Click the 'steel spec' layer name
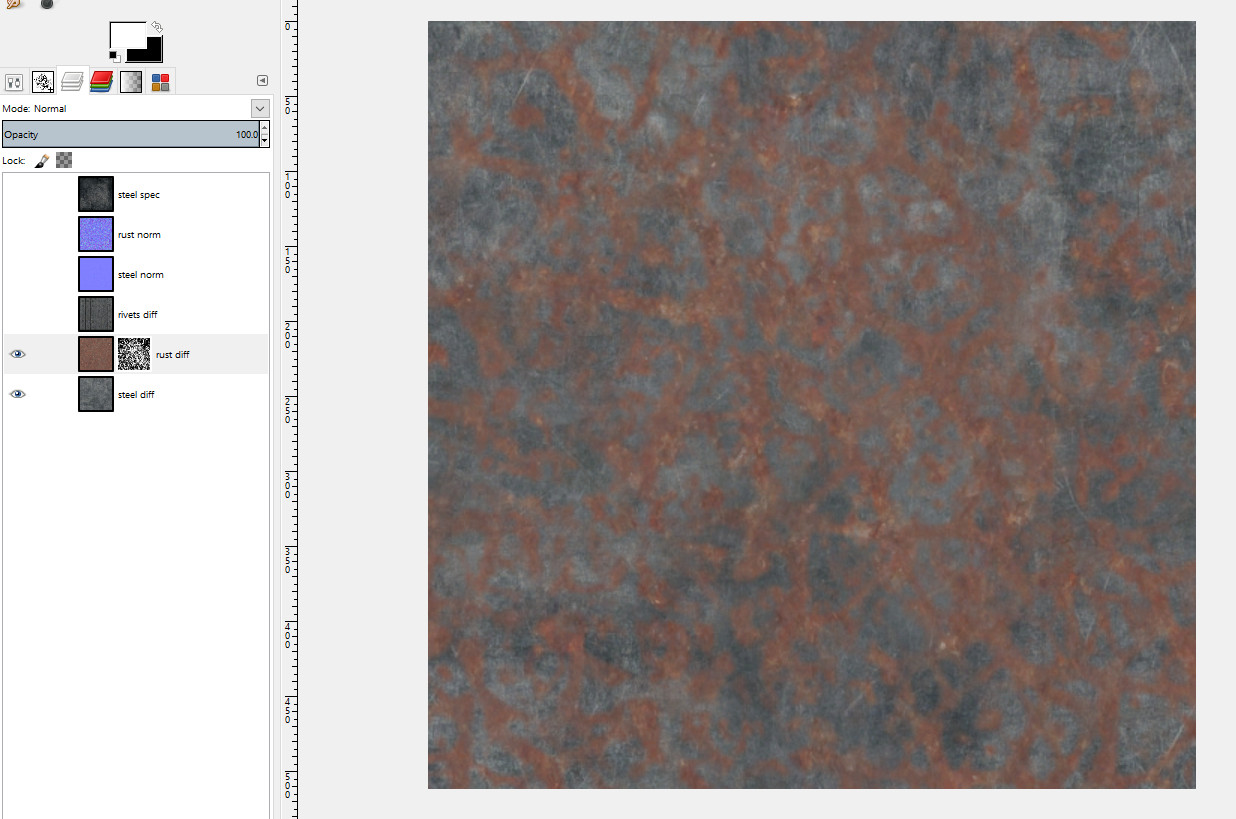 139,195
